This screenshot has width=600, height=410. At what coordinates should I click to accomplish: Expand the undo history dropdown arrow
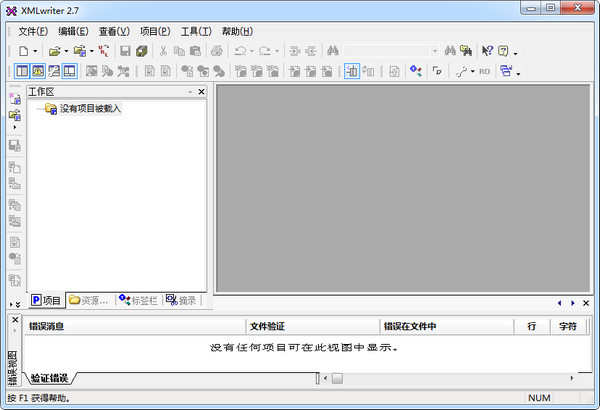coord(252,51)
